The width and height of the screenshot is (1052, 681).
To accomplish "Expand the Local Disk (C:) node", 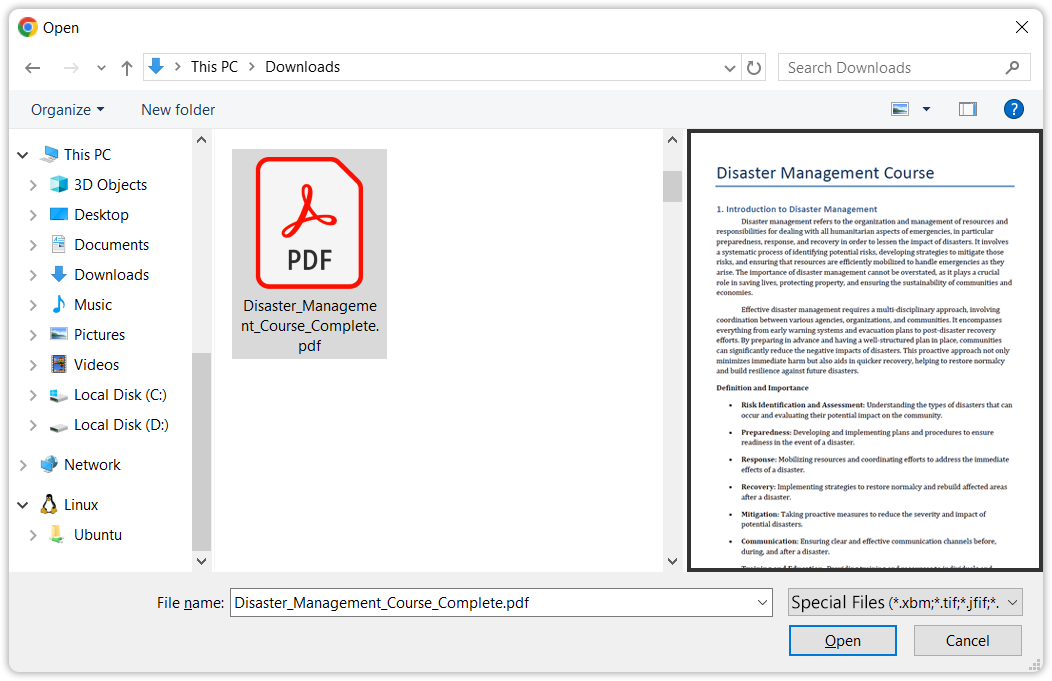I will (33, 395).
